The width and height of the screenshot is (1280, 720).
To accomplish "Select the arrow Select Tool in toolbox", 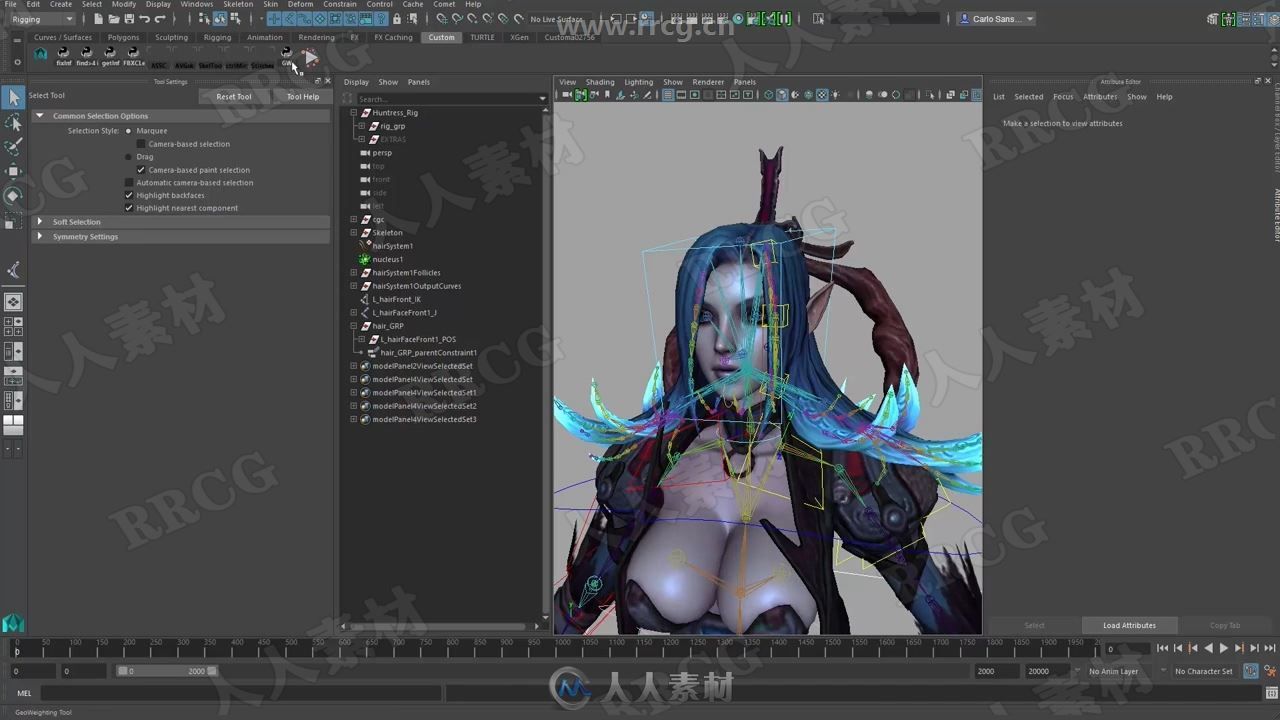I will 14,97.
